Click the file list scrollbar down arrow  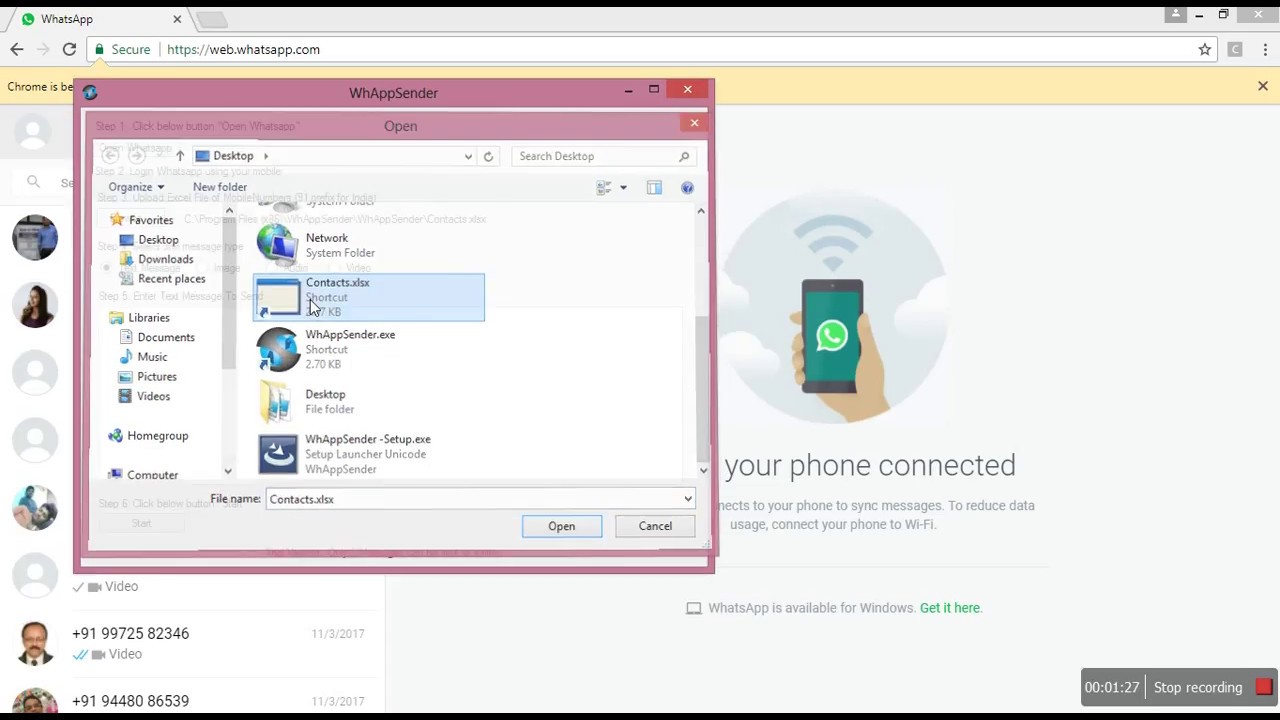click(702, 470)
